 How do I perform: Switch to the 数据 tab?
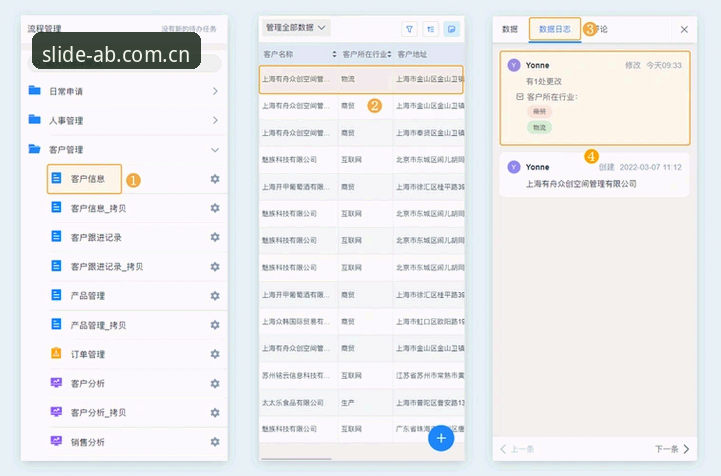coord(510,29)
